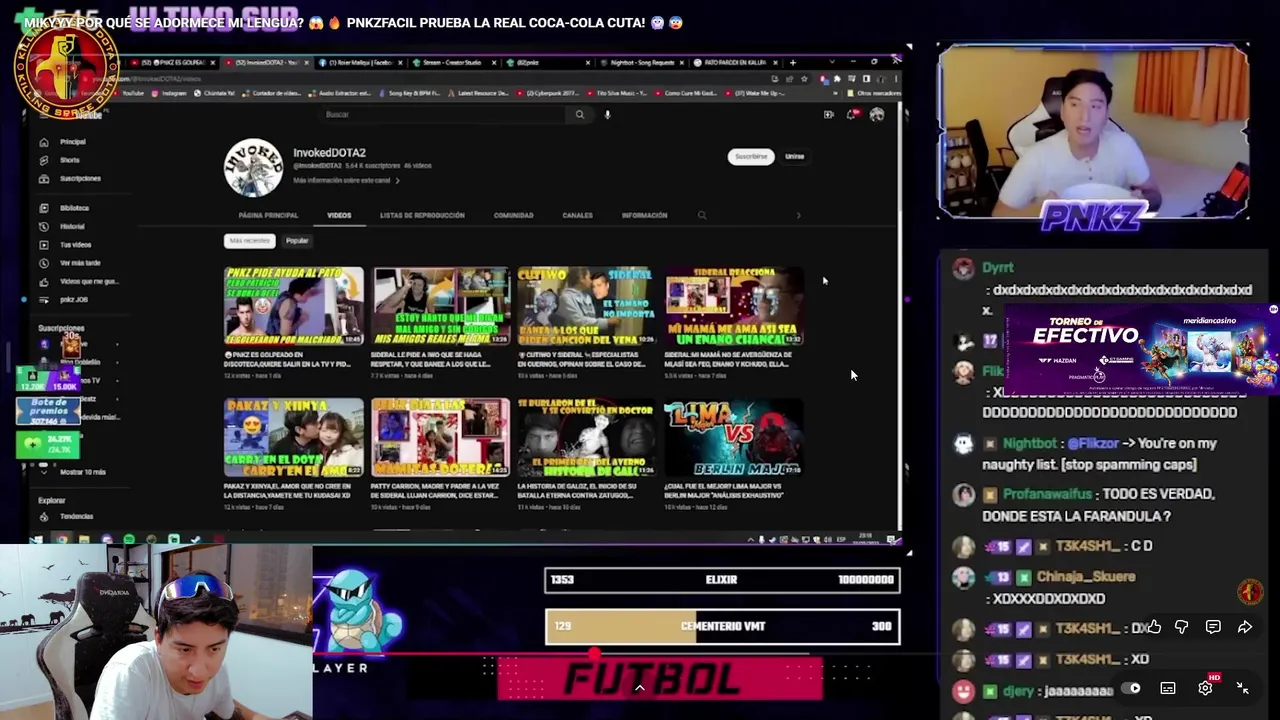Open Biblioteca in the sidebar

click(x=65, y=208)
